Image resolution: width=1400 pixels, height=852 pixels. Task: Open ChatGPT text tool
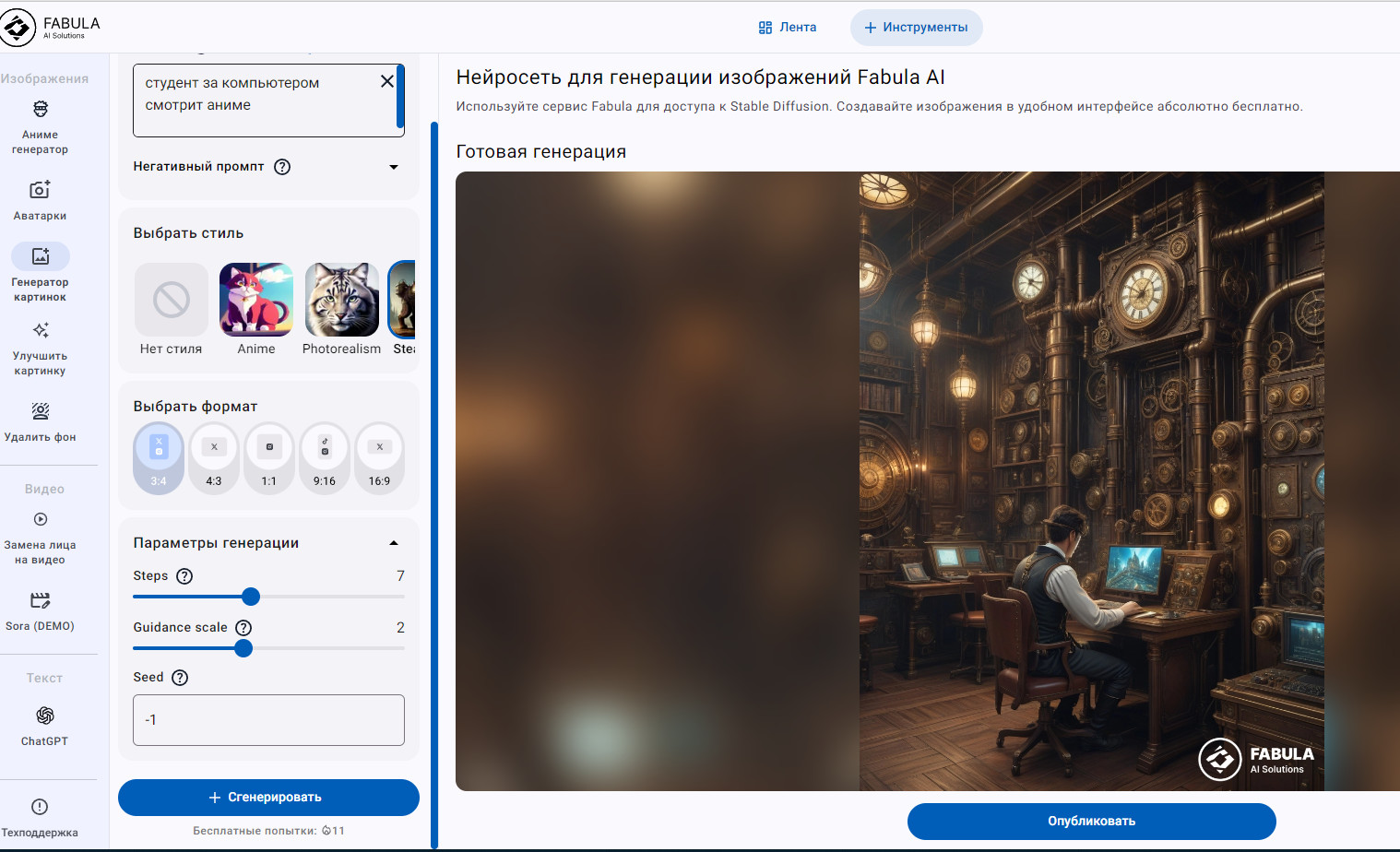click(44, 725)
